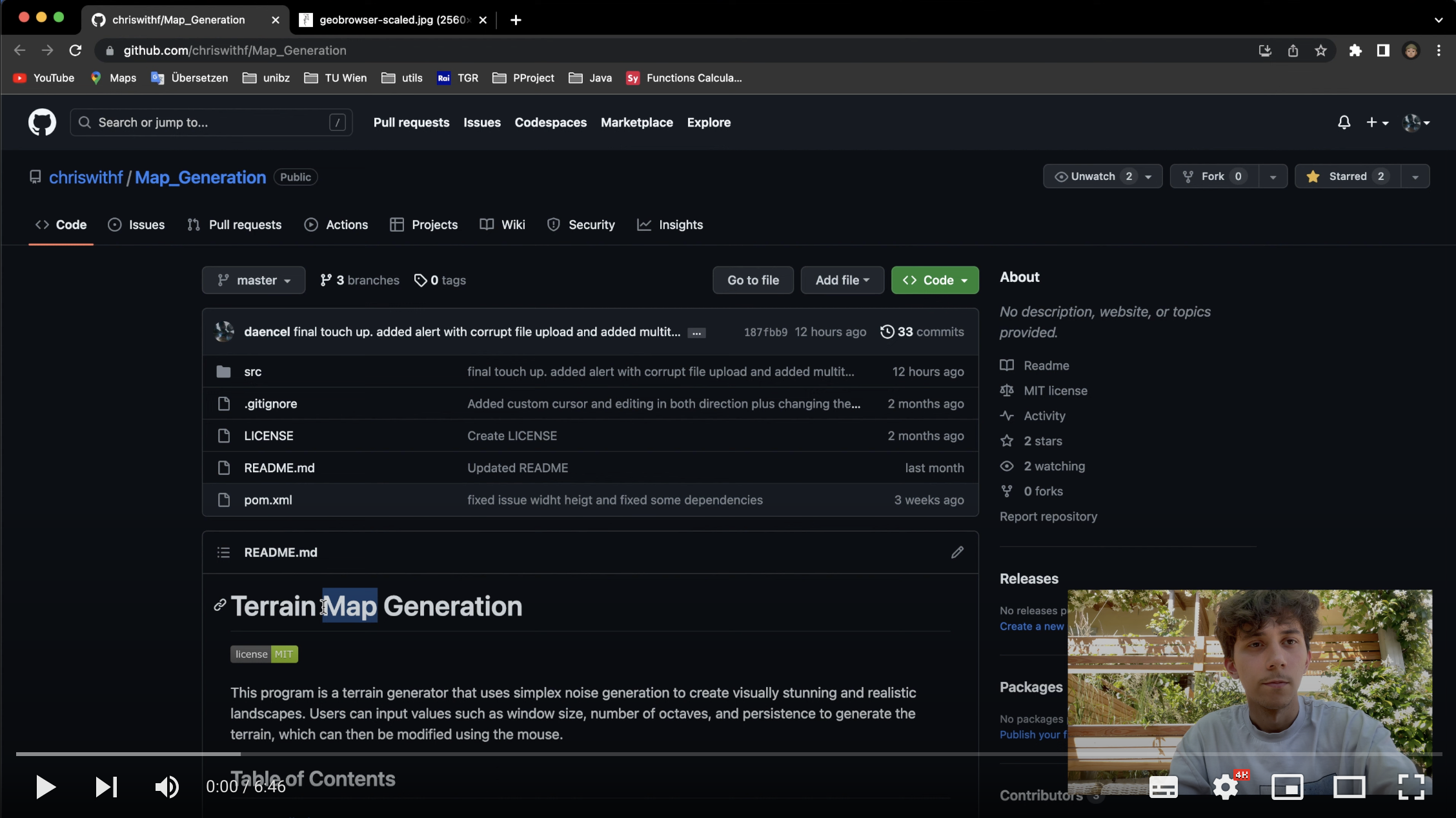Viewport: 1456px width, 818px height.
Task: Open the src folder
Action: 252,372
